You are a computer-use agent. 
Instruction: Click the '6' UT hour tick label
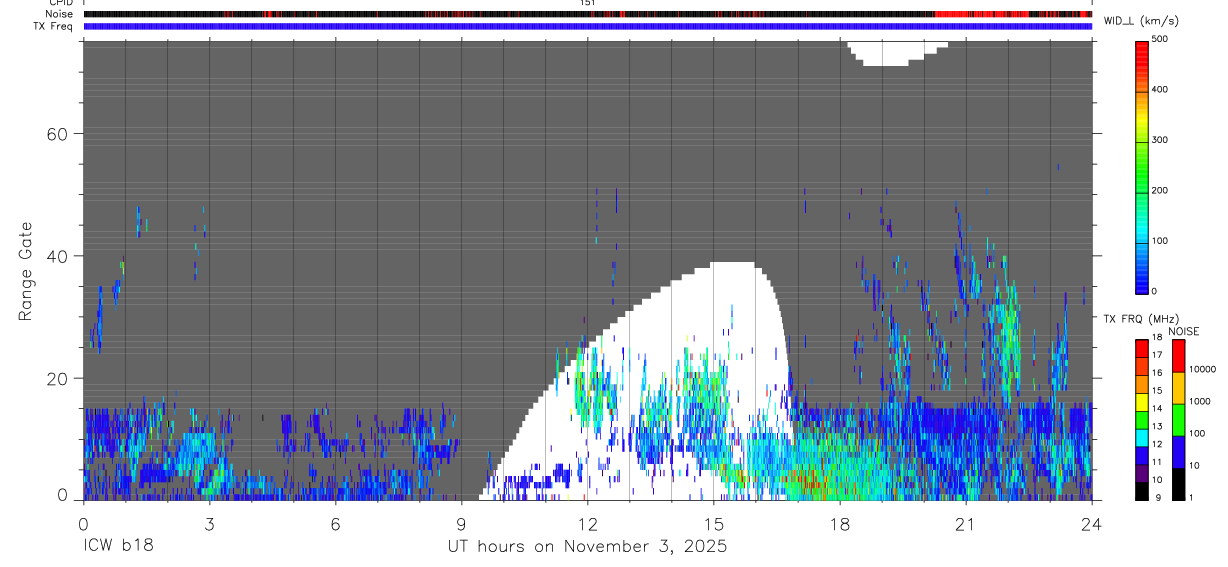[x=335, y=523]
